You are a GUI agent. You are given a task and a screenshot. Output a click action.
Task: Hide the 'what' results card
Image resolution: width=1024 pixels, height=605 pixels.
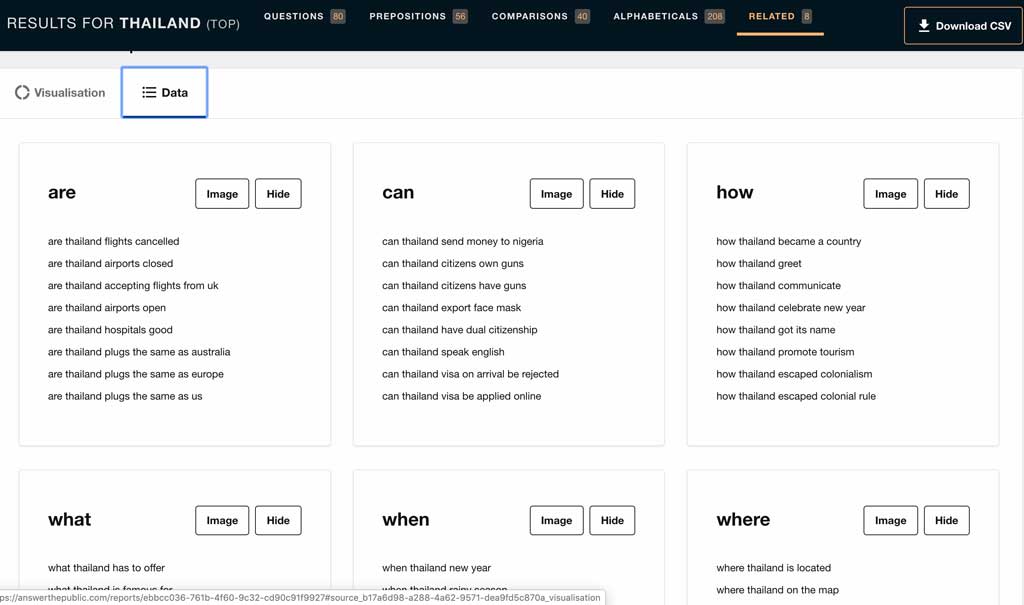point(278,520)
